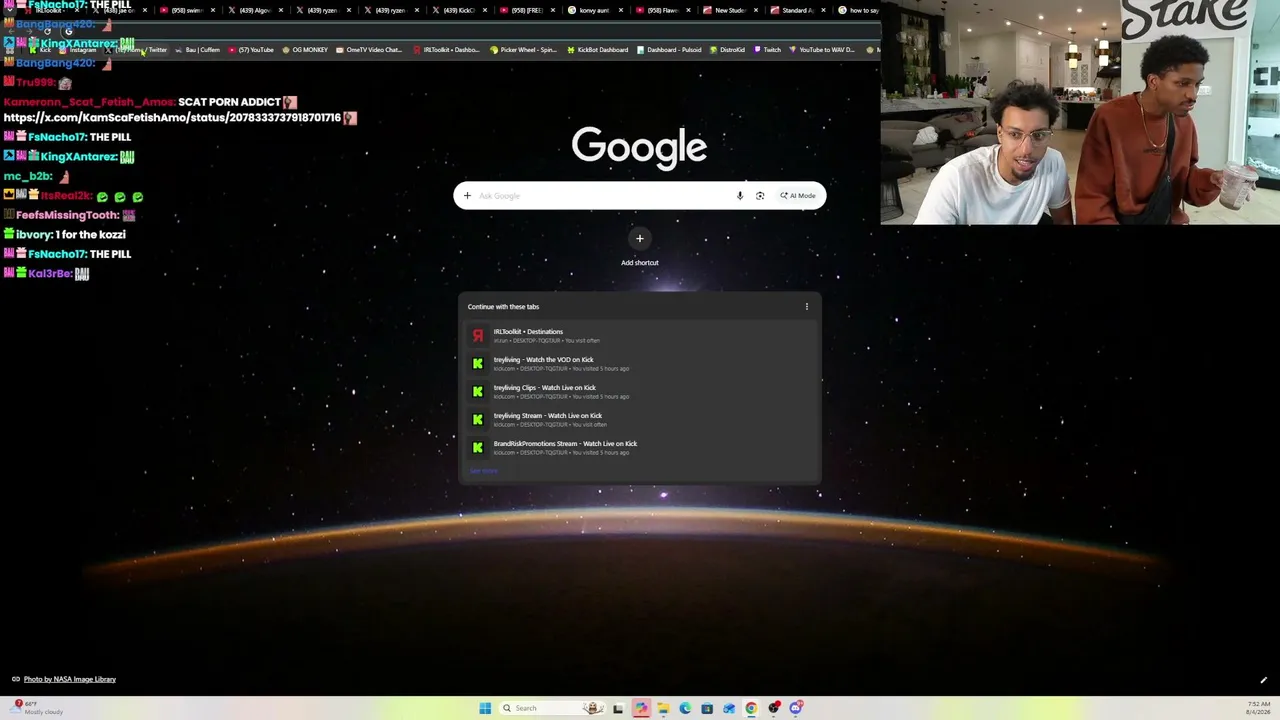
Task: Click the voice search microphone icon
Action: coord(740,196)
